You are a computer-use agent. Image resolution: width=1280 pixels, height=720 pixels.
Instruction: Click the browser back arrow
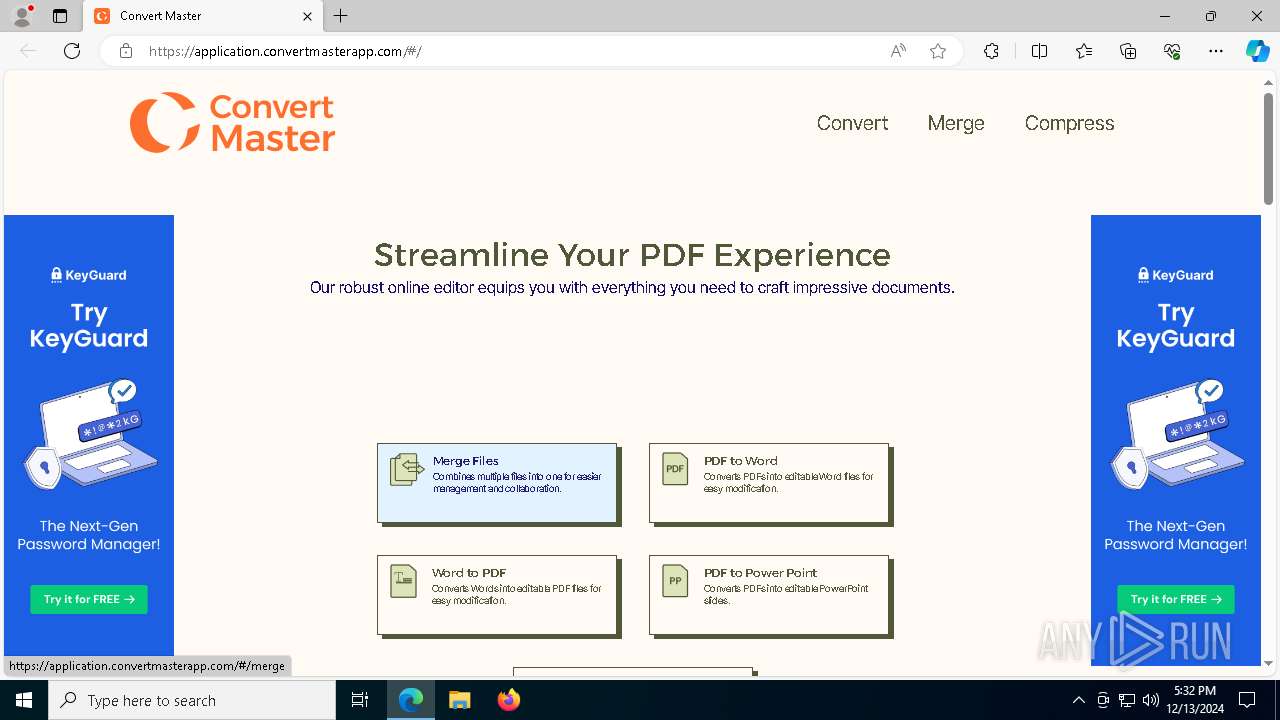[x=28, y=51]
